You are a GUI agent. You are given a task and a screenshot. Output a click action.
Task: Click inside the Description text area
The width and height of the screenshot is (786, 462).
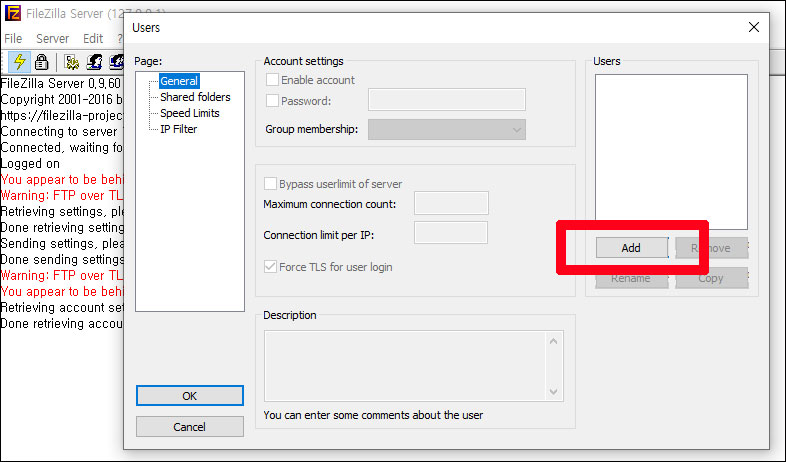(x=405, y=366)
